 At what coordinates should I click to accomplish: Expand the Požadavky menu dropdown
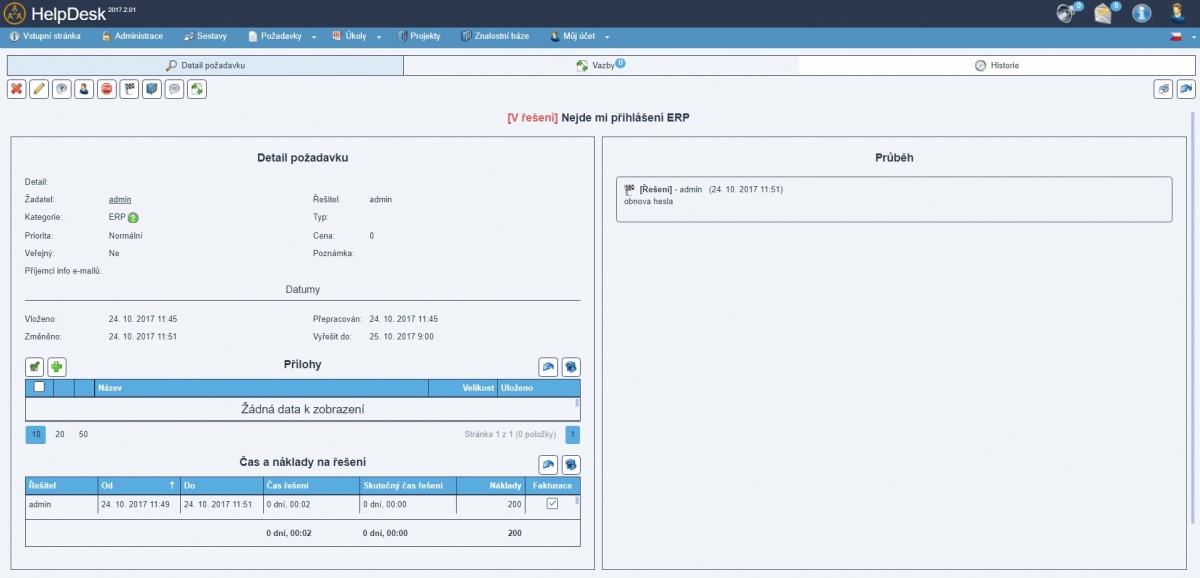282,37
